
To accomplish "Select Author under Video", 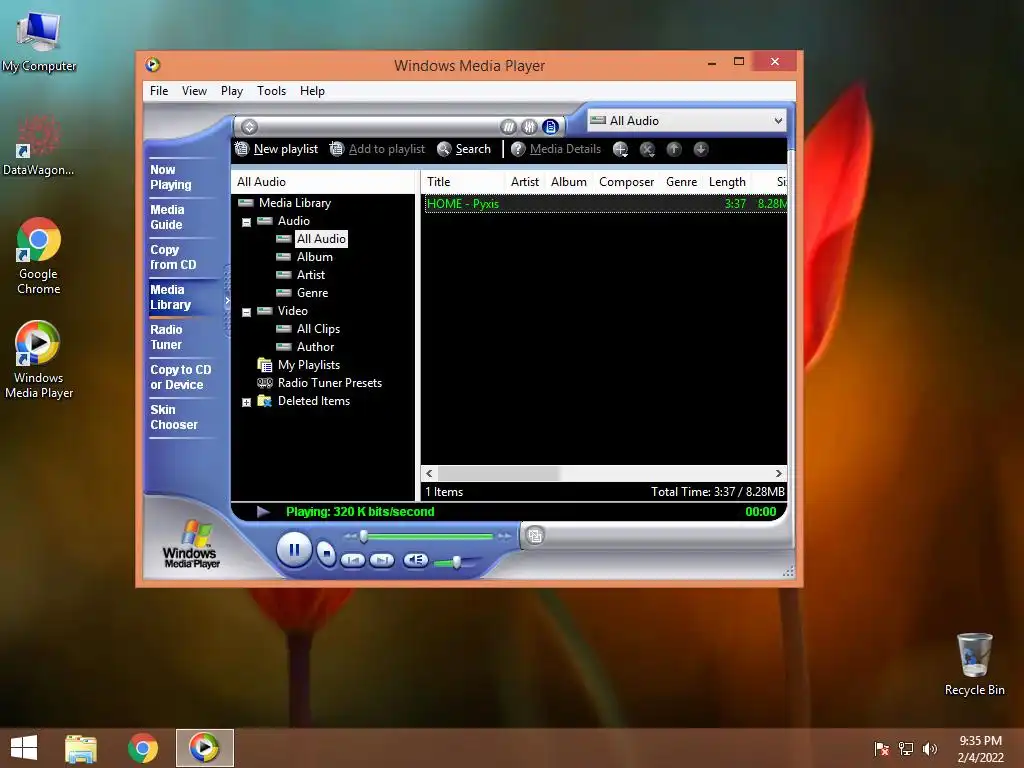I will coord(315,347).
